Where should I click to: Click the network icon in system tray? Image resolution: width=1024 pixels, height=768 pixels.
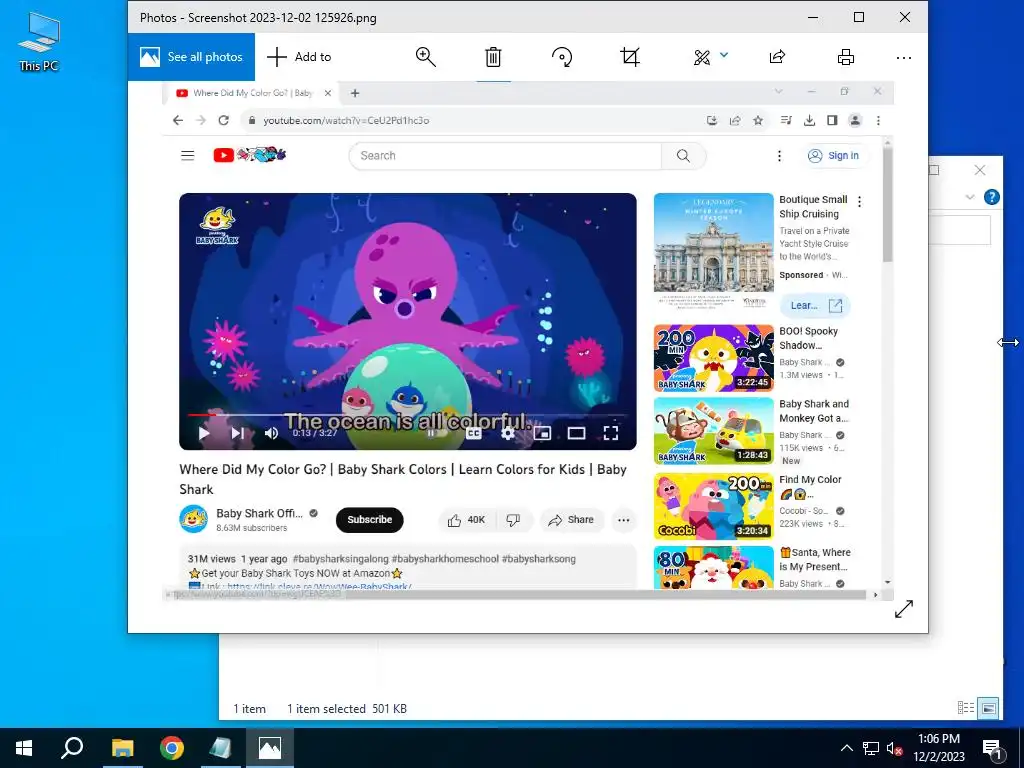[x=871, y=748]
